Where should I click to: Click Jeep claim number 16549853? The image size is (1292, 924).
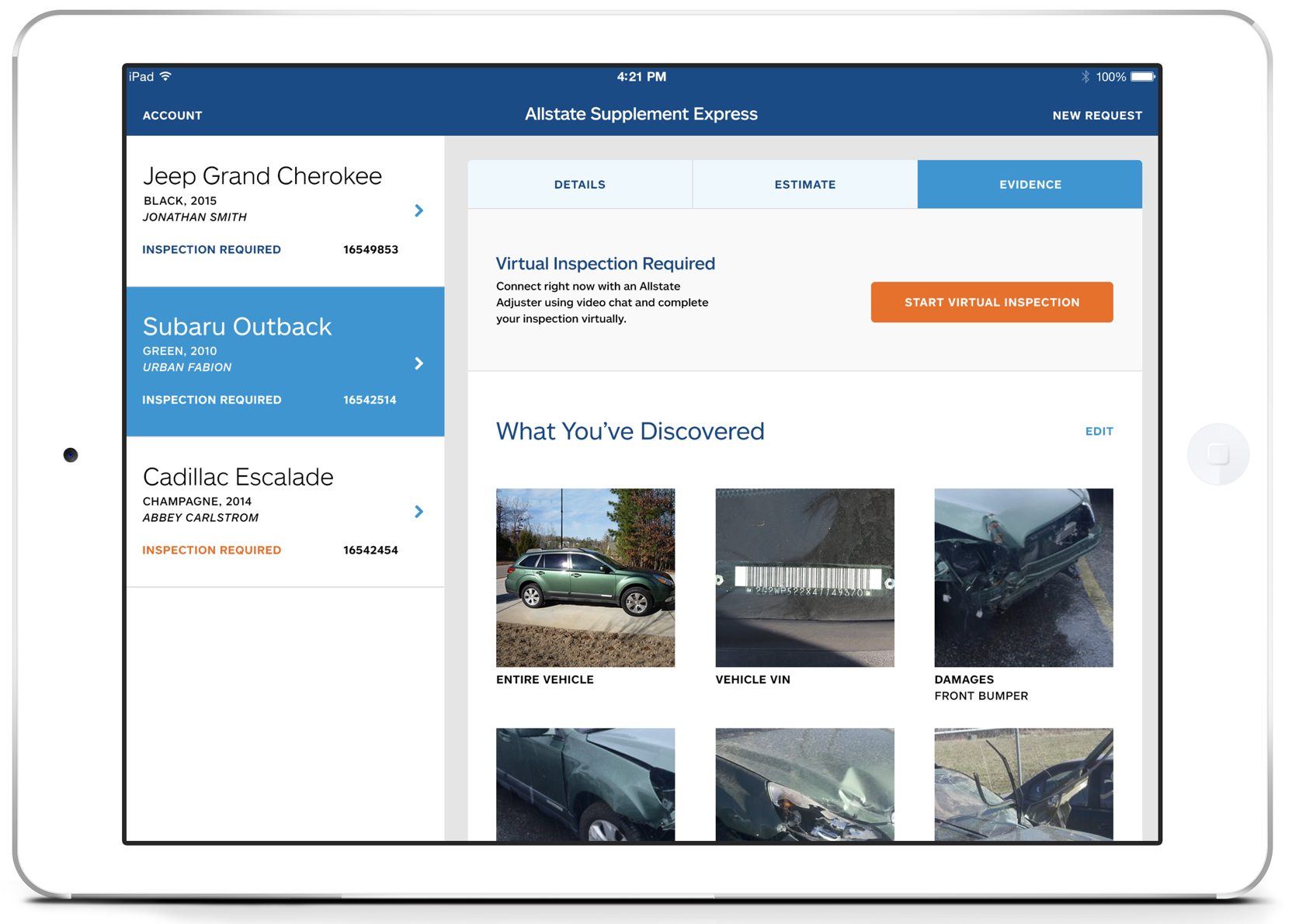(x=370, y=250)
